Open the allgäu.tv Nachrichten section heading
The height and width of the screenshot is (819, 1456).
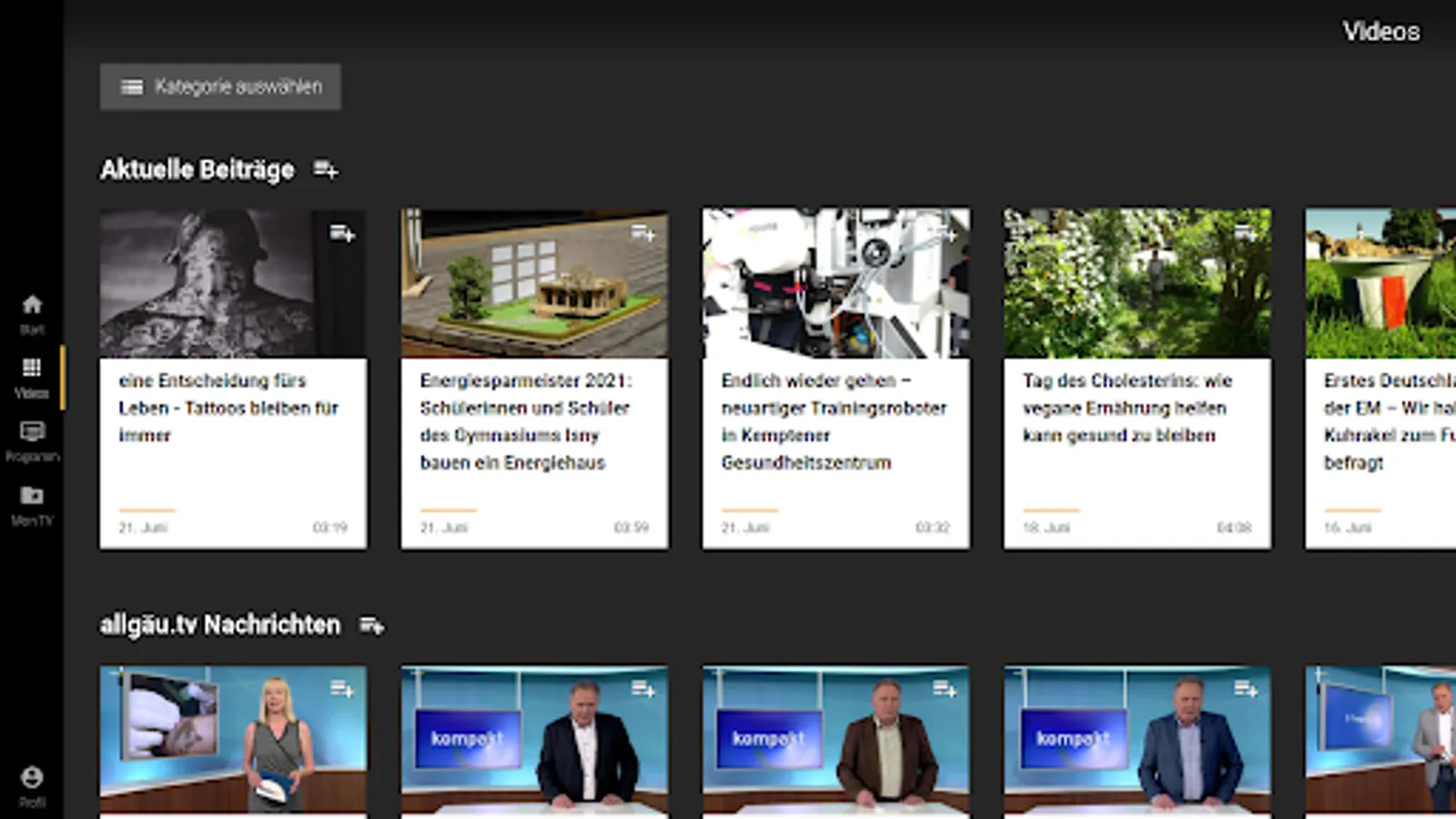220,625
